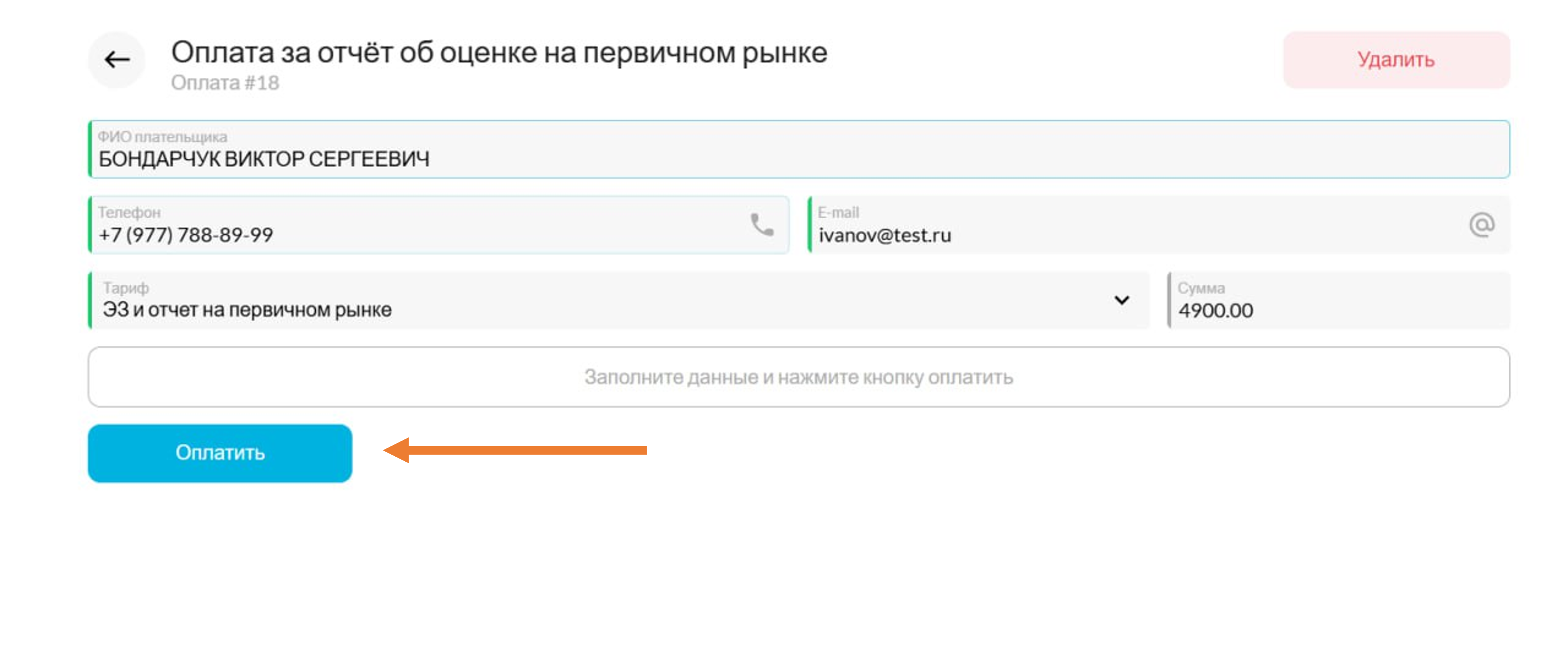Click the E-mail field label
The width and height of the screenshot is (1568, 645).
[x=838, y=212]
